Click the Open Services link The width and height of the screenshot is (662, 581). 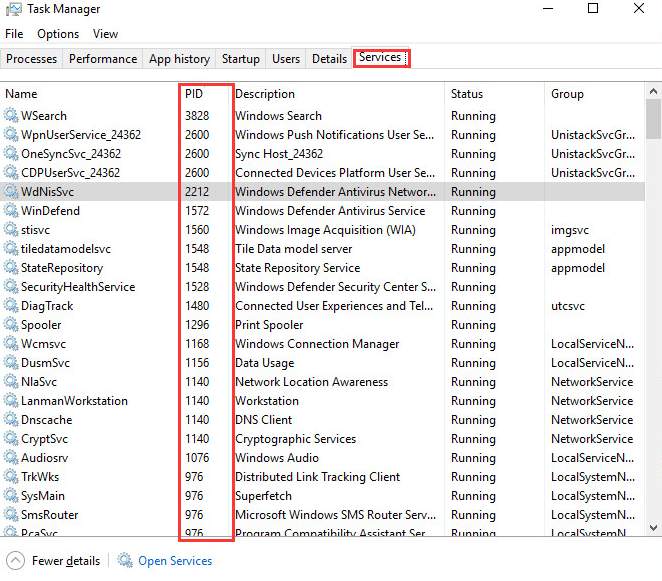175,561
